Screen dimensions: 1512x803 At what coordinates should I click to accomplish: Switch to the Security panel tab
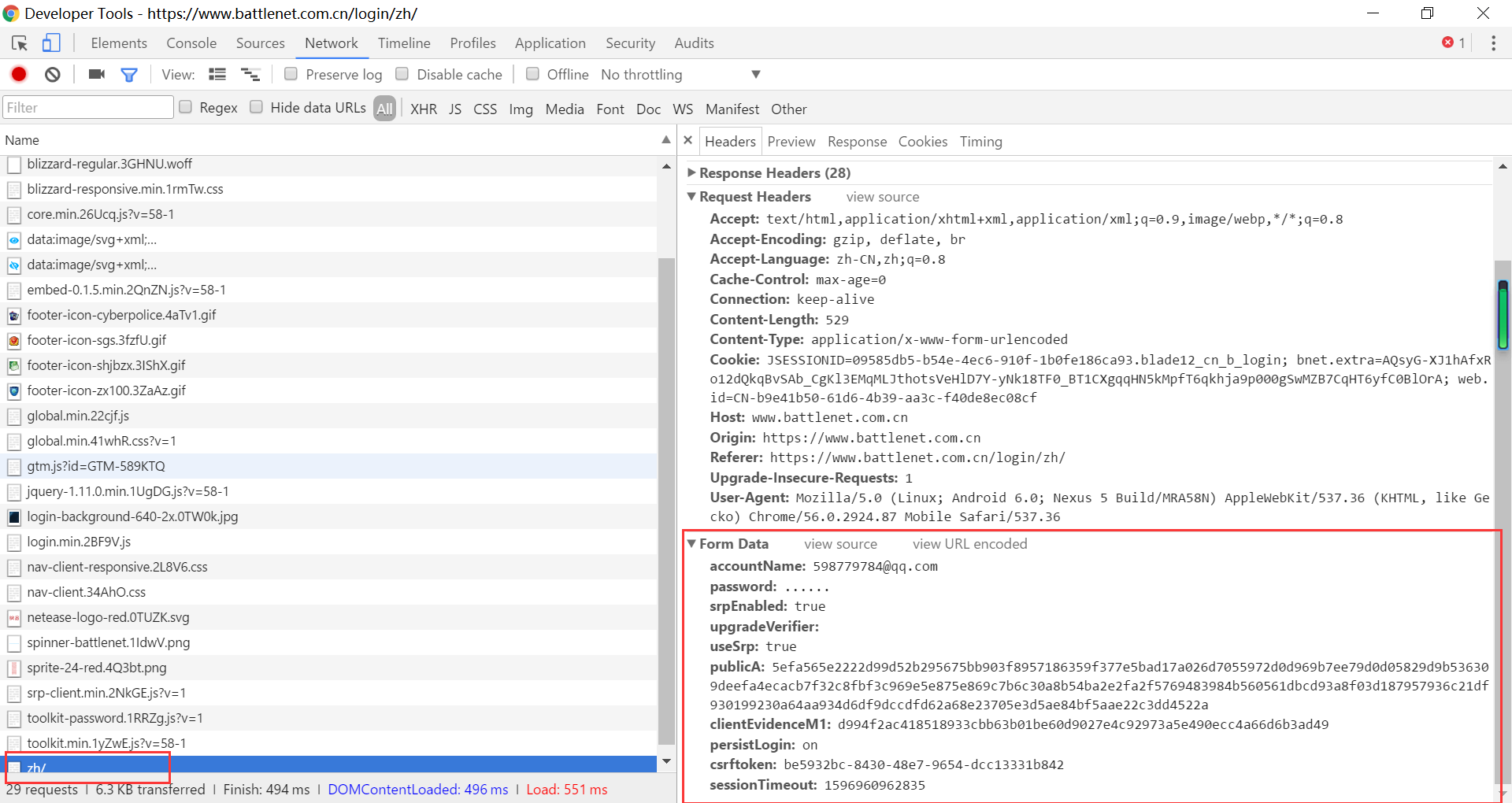pos(630,43)
